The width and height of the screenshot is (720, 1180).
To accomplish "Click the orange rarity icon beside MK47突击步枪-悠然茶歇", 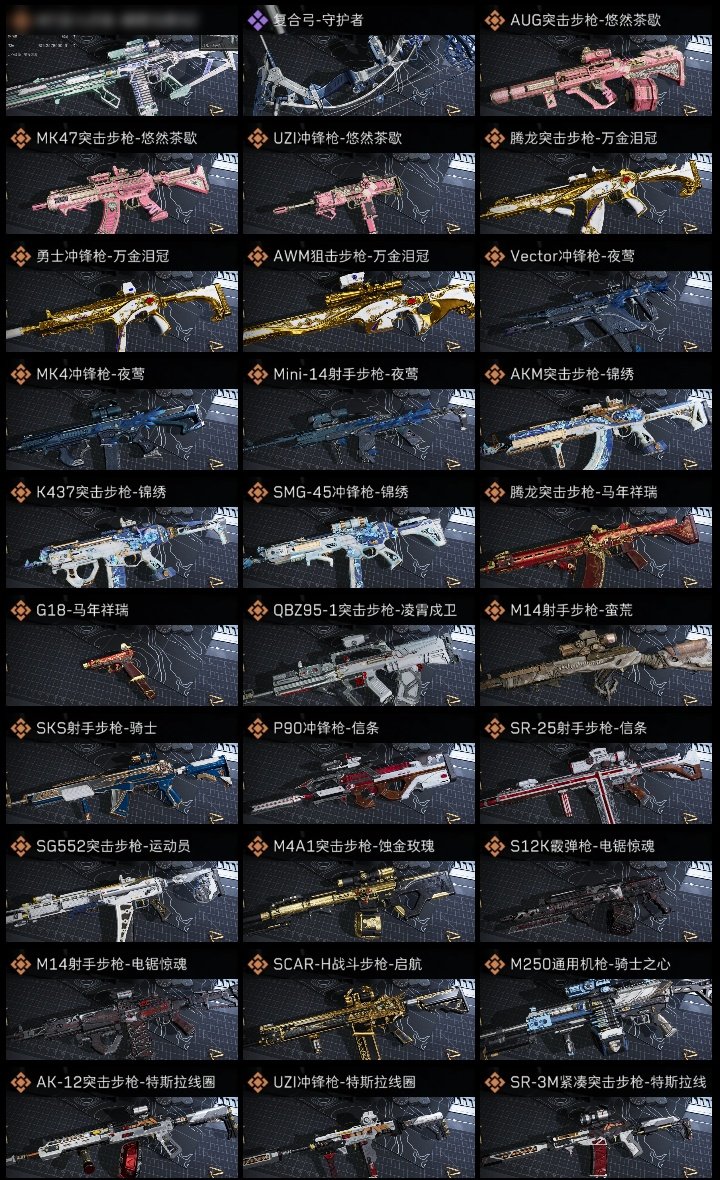I will click(x=20, y=138).
